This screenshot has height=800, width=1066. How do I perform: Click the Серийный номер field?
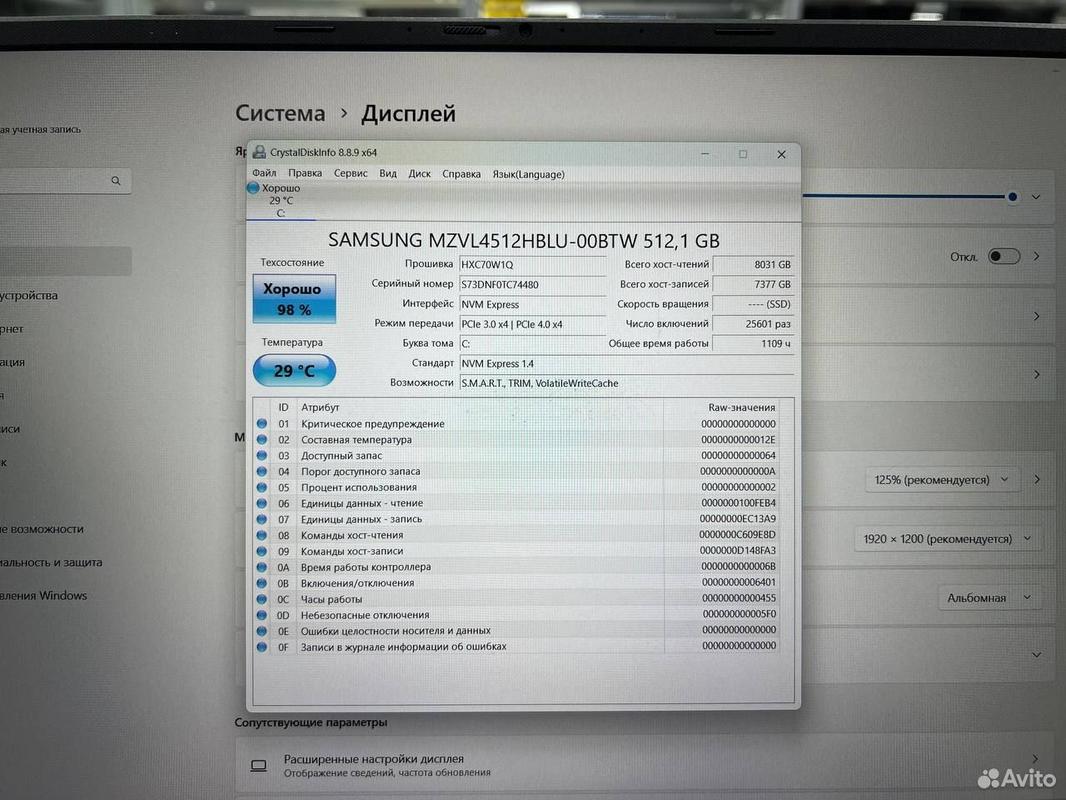tap(532, 285)
